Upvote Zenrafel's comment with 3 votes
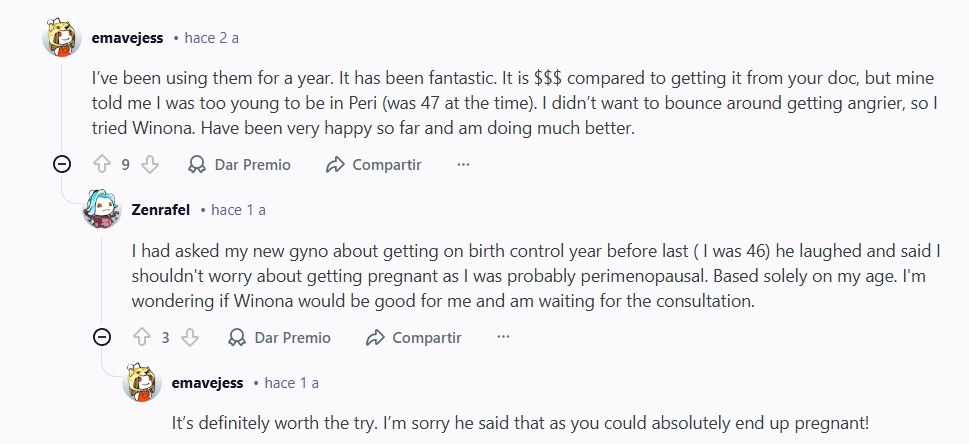The image size is (969, 444). [x=141, y=337]
